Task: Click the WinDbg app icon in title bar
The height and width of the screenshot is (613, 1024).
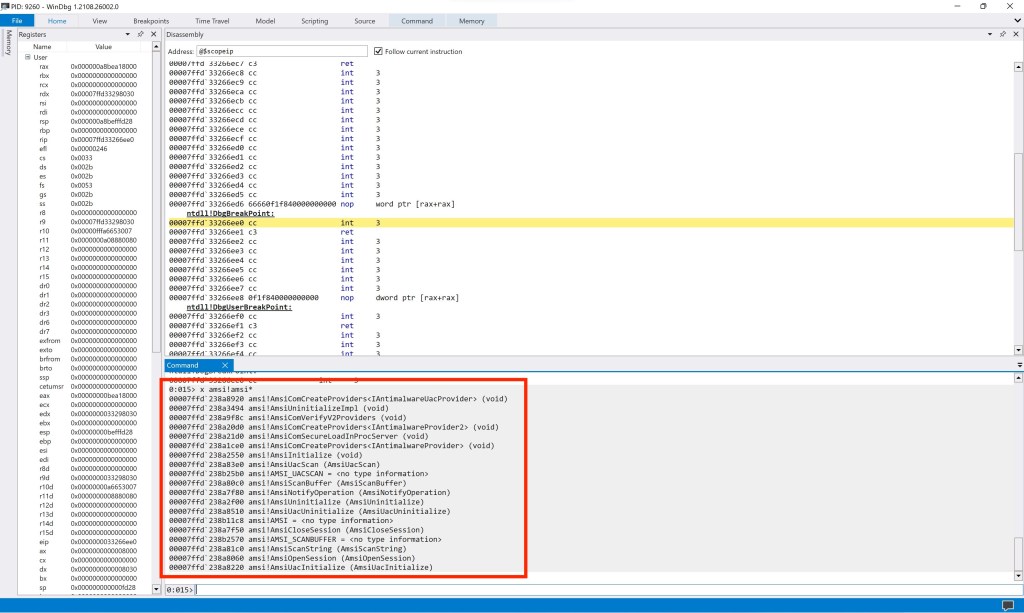Action: (6, 6)
